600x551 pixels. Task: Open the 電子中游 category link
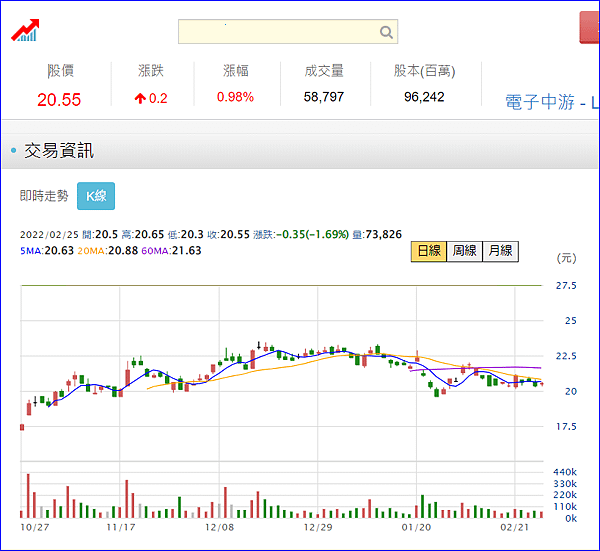(551, 103)
